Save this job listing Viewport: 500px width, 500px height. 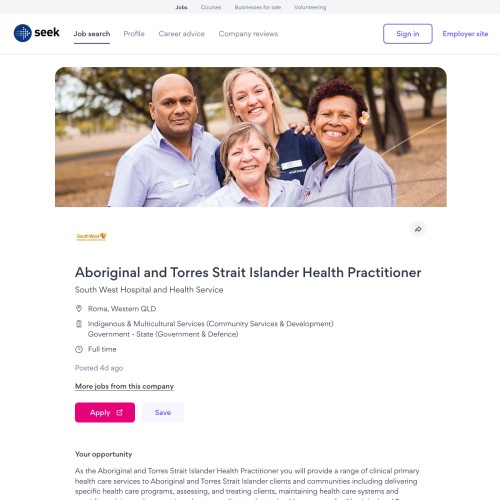(x=163, y=412)
